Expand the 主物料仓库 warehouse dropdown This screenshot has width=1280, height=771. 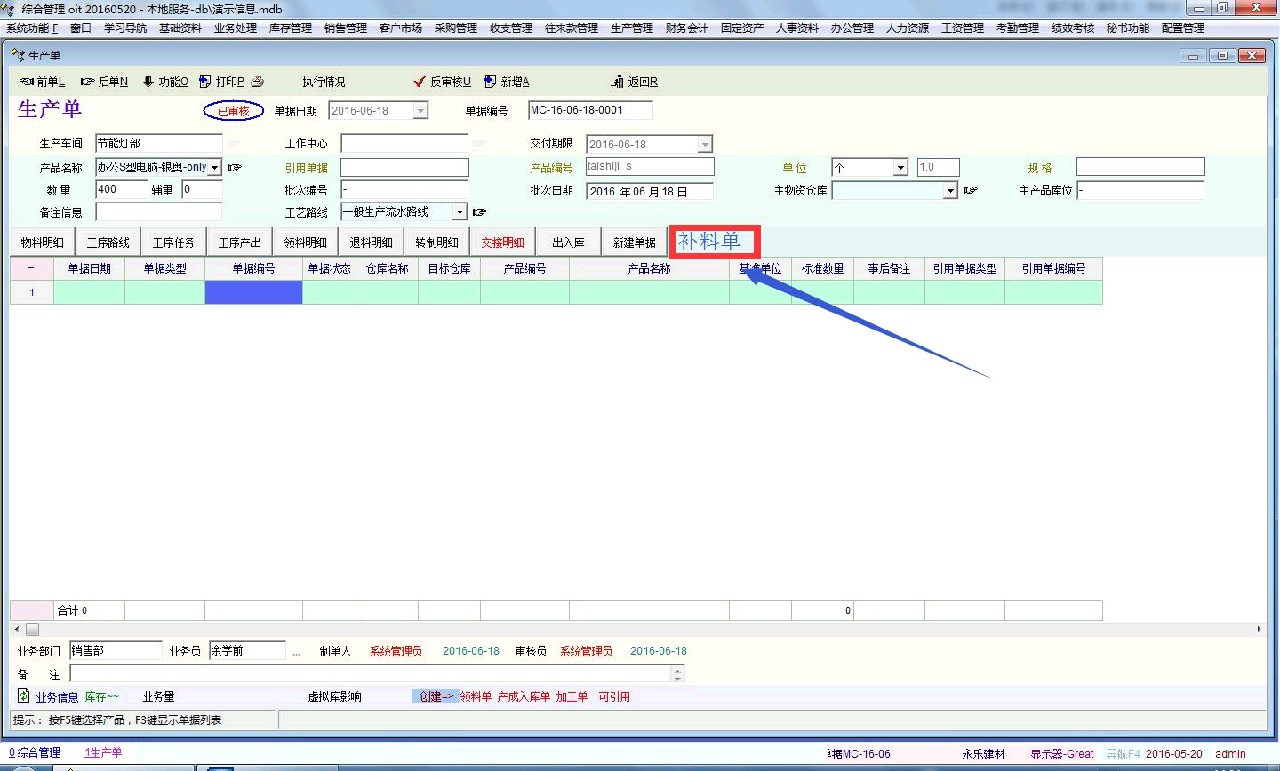pyautogui.click(x=950, y=190)
